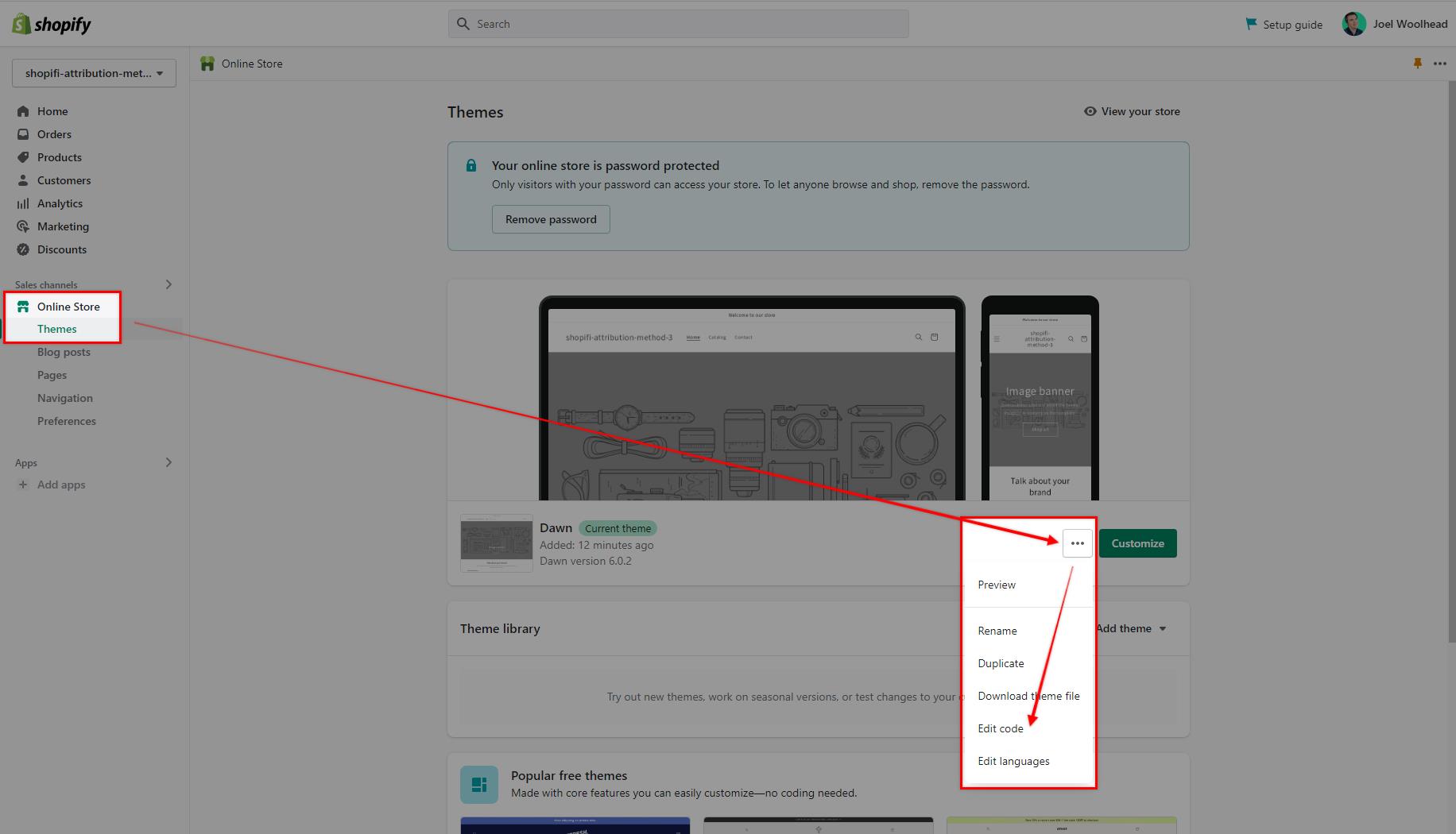
Task: Click the Orders inbox icon
Action: 23,134
